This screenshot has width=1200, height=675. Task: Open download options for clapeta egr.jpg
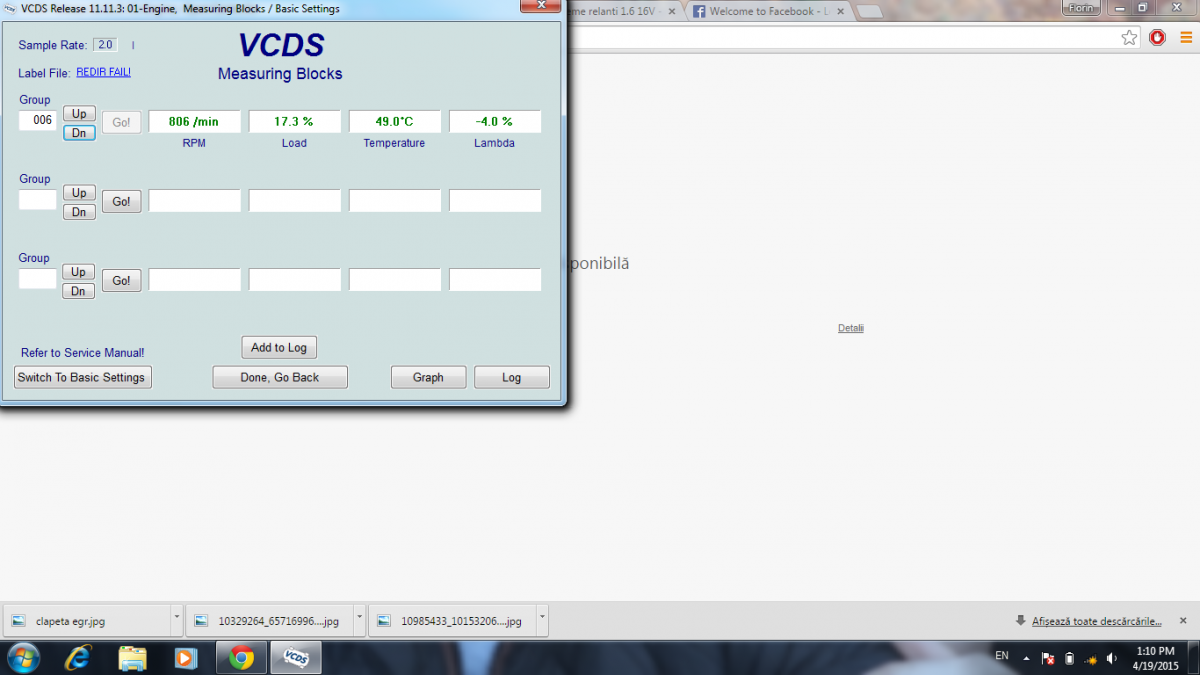coord(177,617)
